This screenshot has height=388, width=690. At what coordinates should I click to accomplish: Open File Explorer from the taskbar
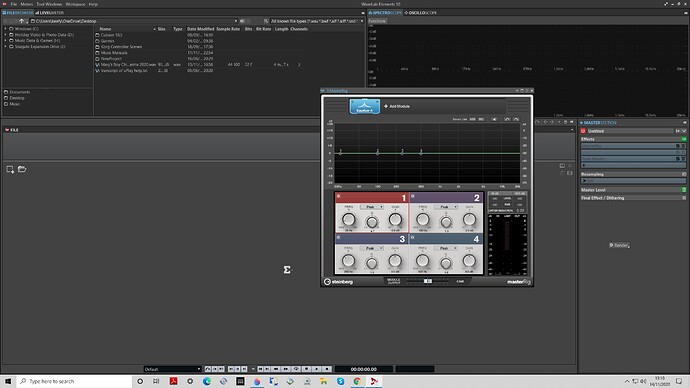pyautogui.click(x=324, y=381)
